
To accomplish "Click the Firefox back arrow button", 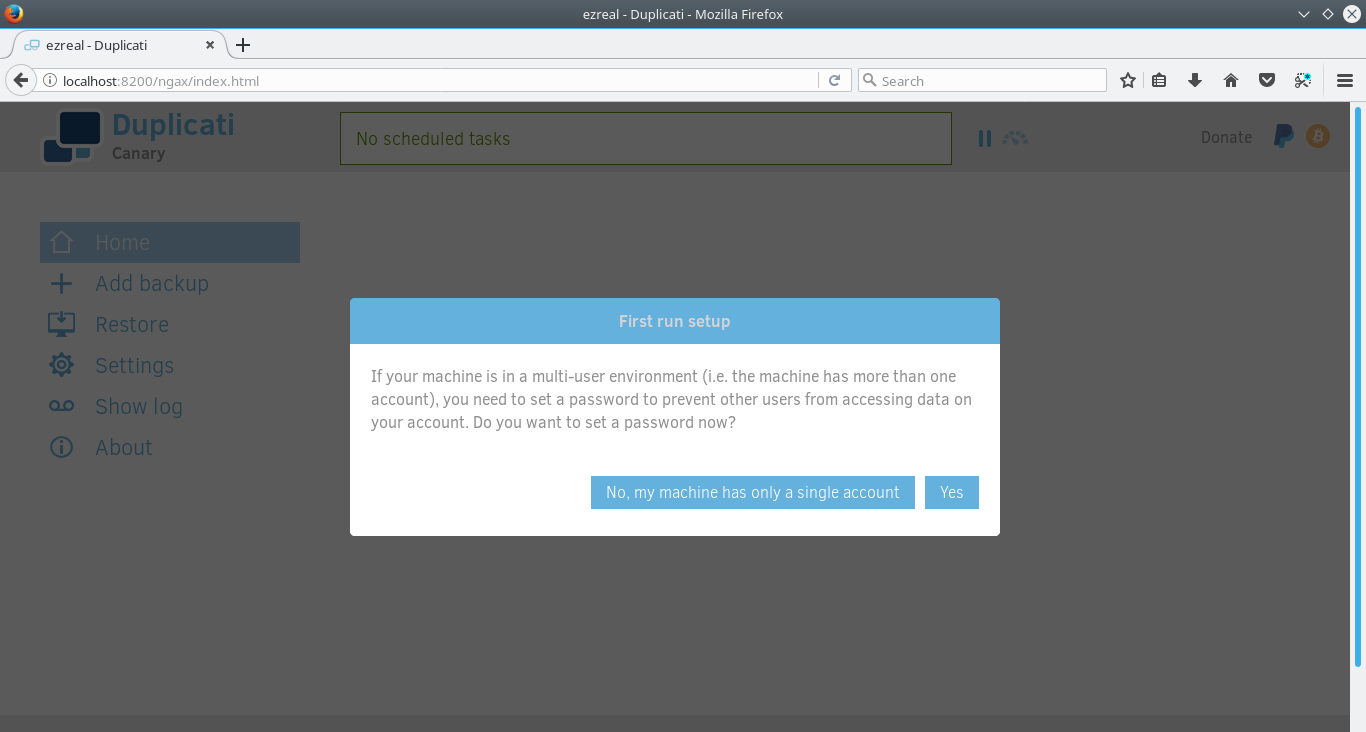I will (20, 80).
